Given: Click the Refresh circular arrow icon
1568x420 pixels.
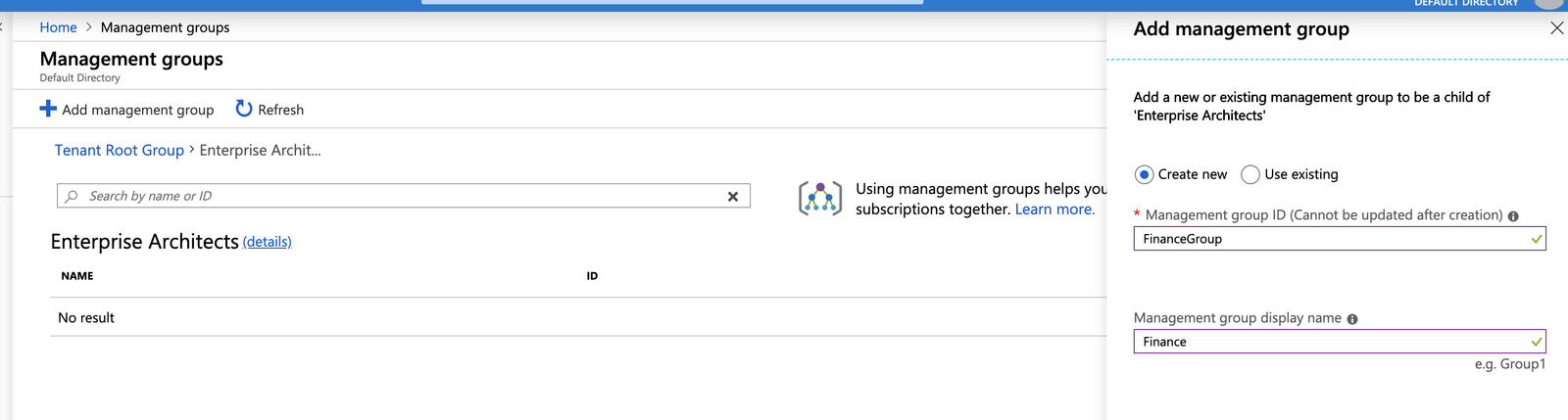Looking at the screenshot, I should tap(244, 109).
